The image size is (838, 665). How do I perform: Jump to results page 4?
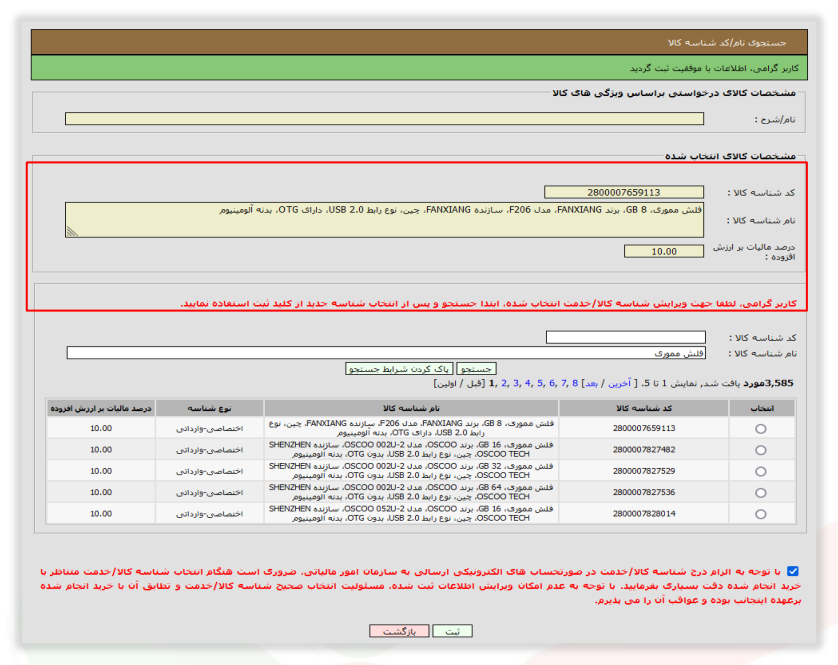point(528,383)
